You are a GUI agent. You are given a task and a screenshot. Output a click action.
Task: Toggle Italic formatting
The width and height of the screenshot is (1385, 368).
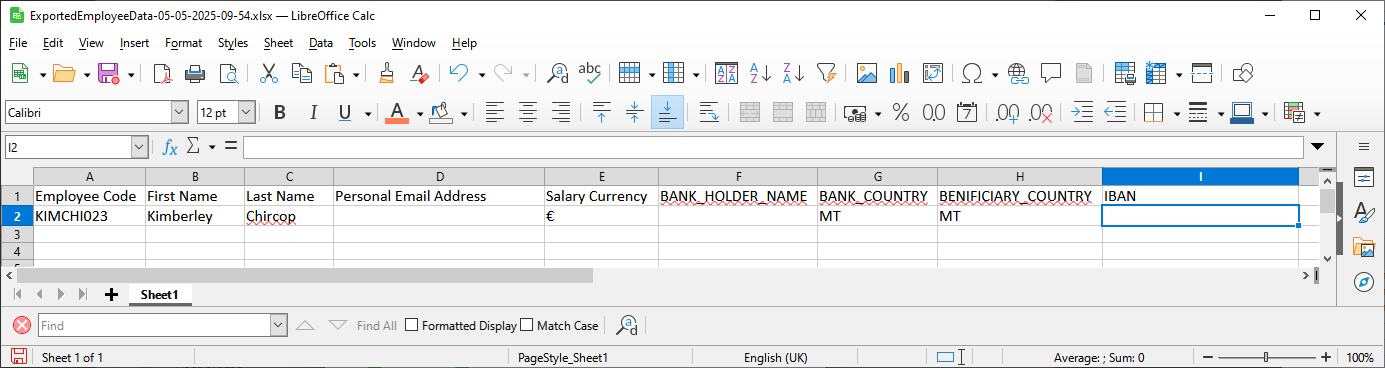[x=313, y=112]
